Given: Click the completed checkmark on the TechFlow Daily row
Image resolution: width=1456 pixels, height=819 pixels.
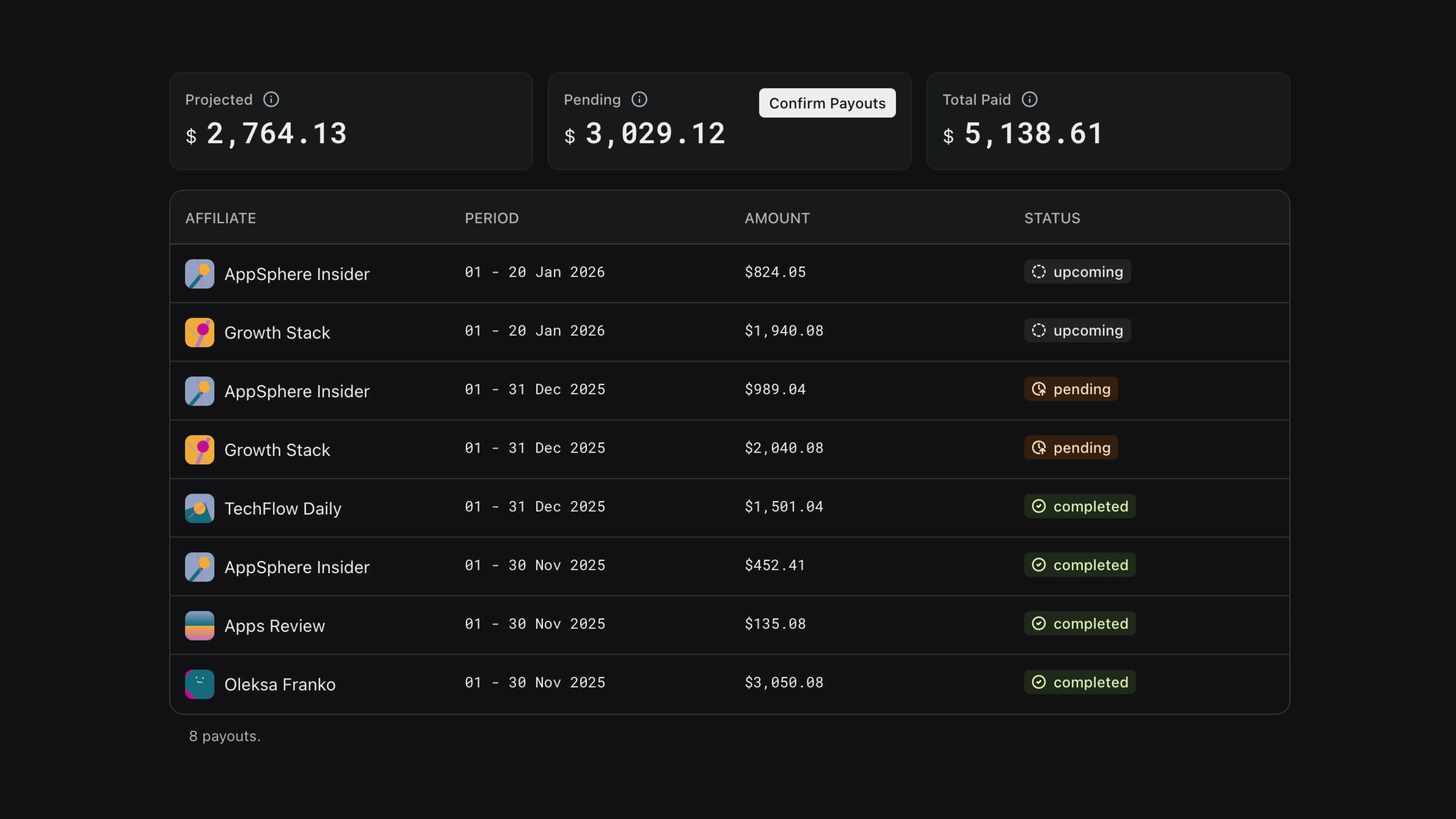Looking at the screenshot, I should (x=1039, y=506).
